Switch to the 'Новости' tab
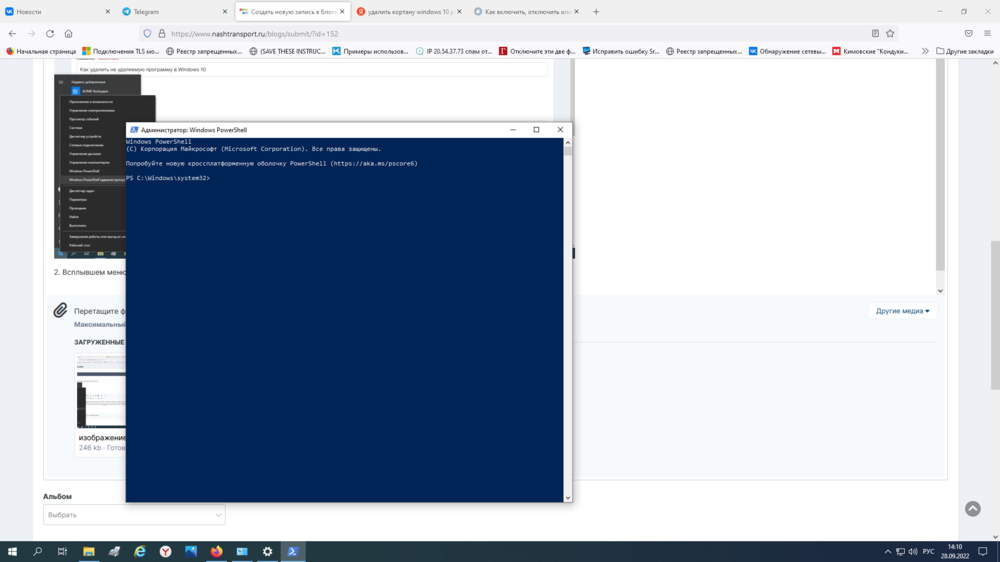This screenshot has height=562, width=1000. [x=55, y=11]
